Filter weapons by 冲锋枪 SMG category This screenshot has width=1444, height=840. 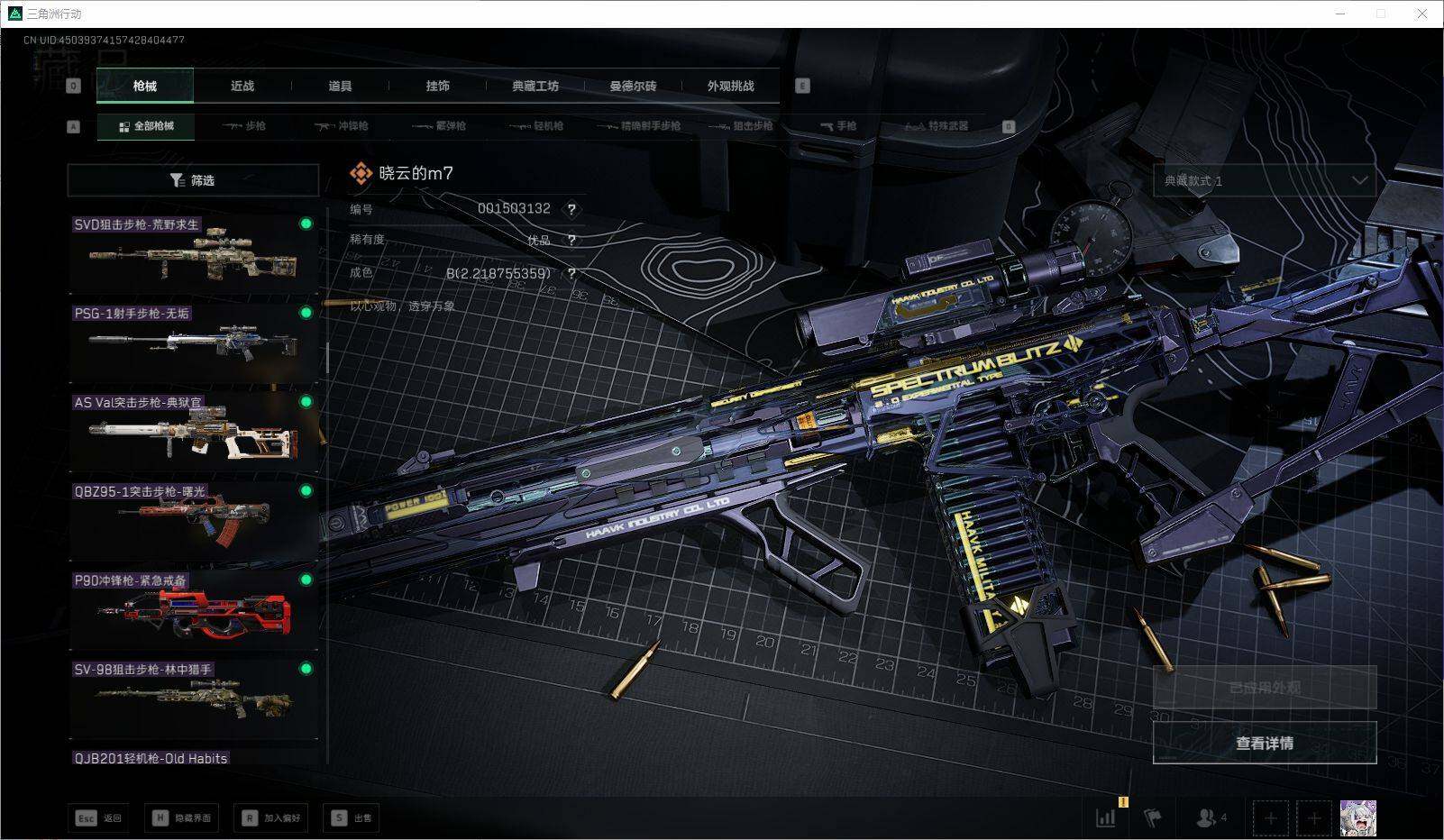point(342,126)
